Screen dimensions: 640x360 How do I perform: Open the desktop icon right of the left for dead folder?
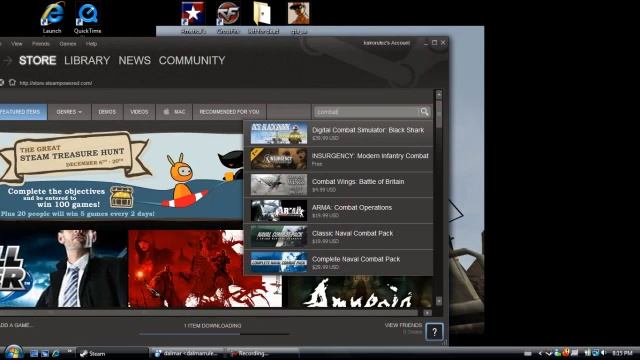[x=298, y=17]
